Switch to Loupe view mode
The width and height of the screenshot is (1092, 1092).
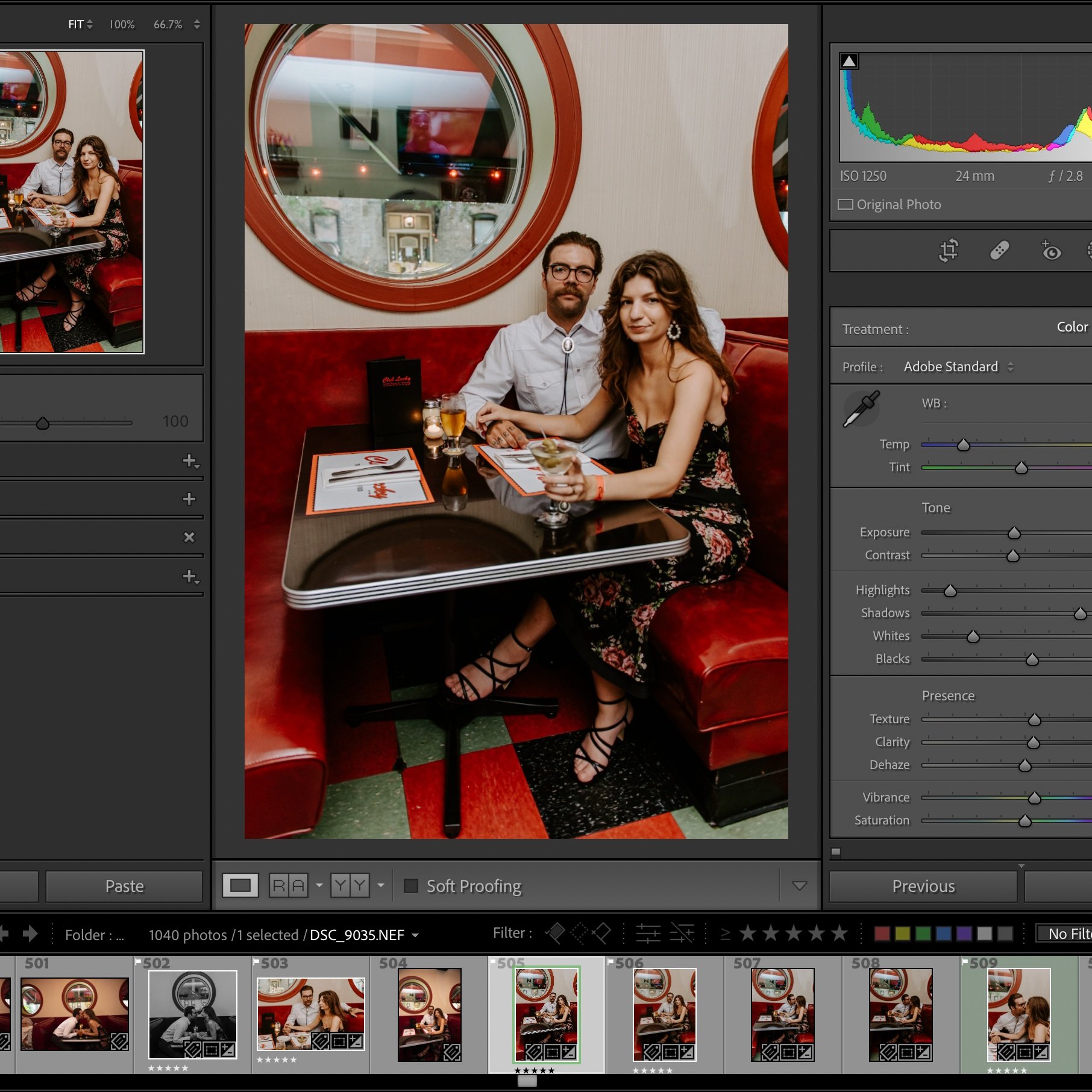(240, 885)
